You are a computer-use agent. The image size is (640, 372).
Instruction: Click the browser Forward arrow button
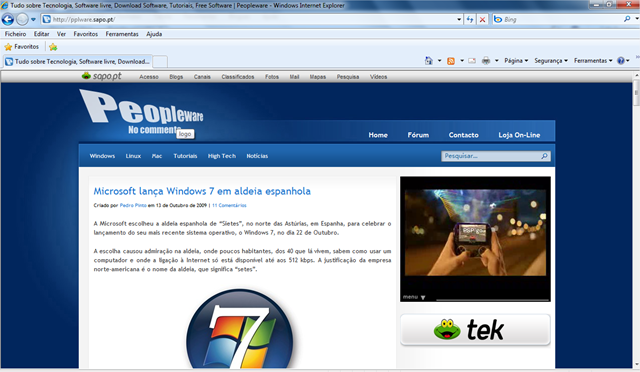[22, 19]
